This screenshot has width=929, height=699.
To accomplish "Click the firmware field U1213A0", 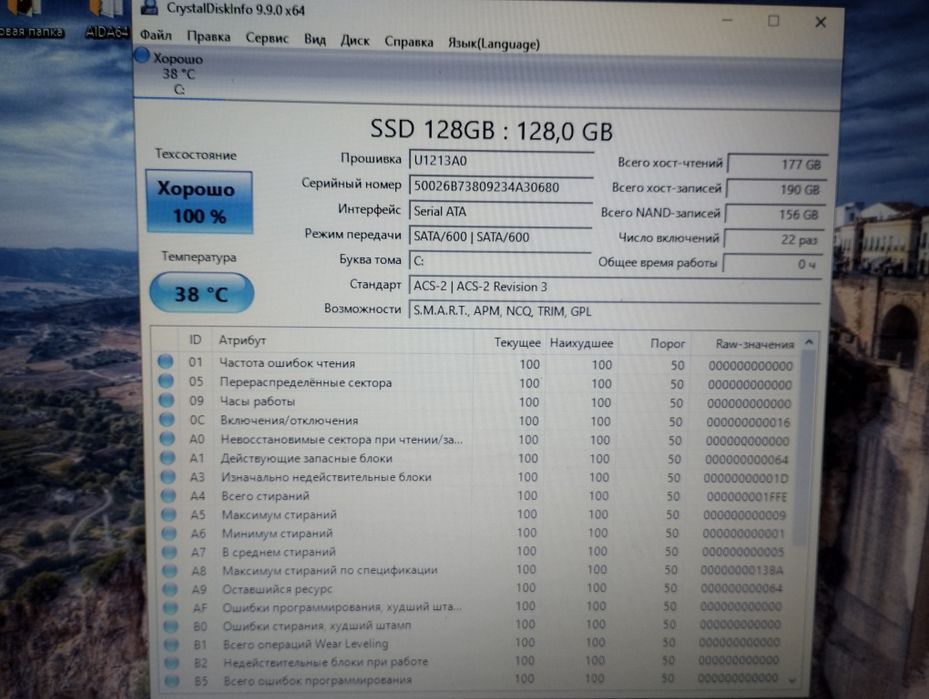I will coord(501,161).
